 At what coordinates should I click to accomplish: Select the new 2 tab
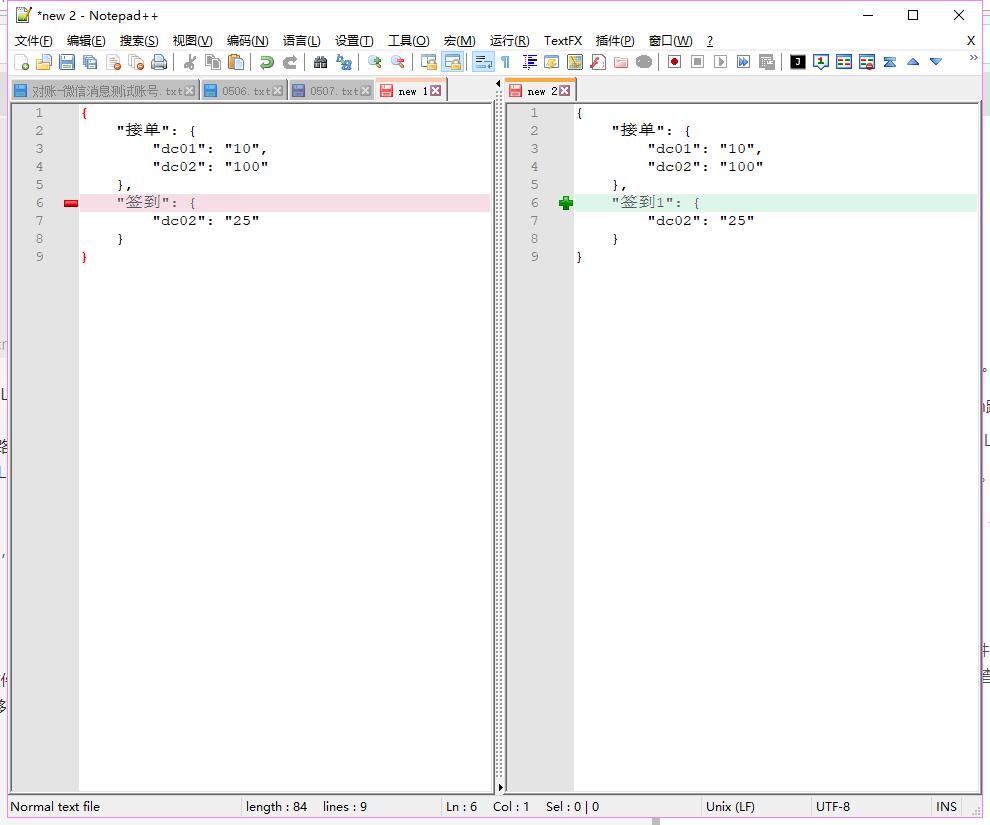[x=540, y=89]
